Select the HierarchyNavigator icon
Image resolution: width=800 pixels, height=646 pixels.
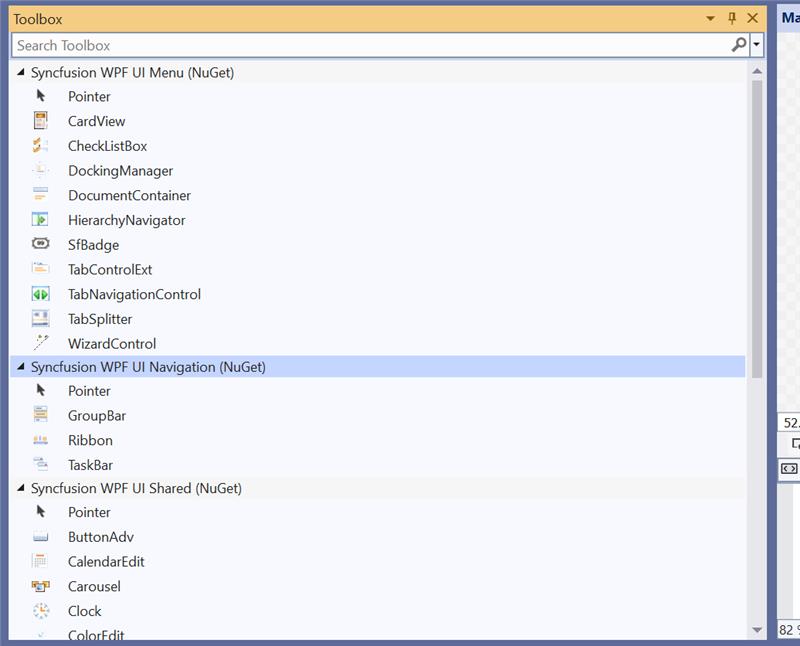(41, 220)
